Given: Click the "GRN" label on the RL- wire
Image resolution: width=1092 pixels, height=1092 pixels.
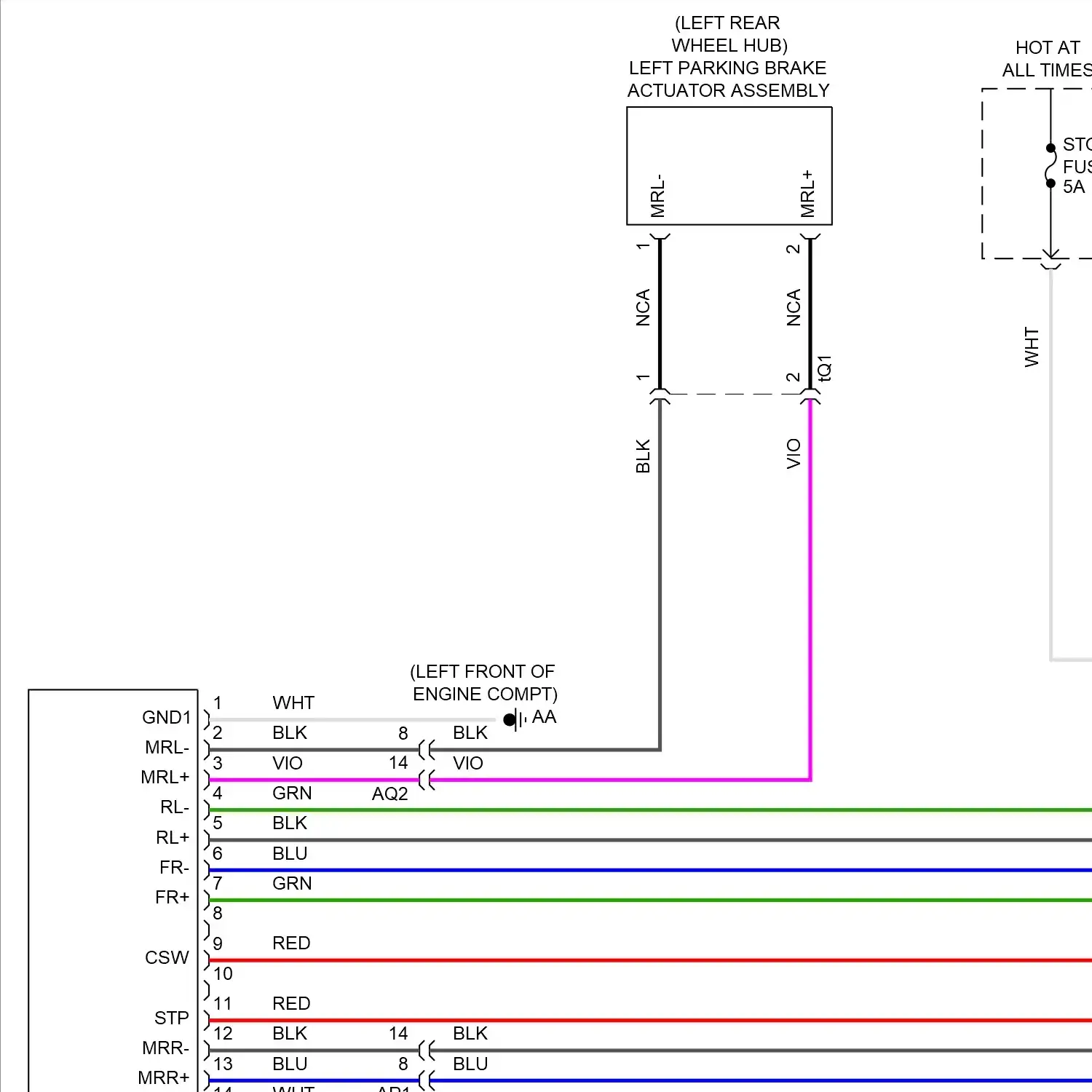Looking at the screenshot, I should (292, 794).
